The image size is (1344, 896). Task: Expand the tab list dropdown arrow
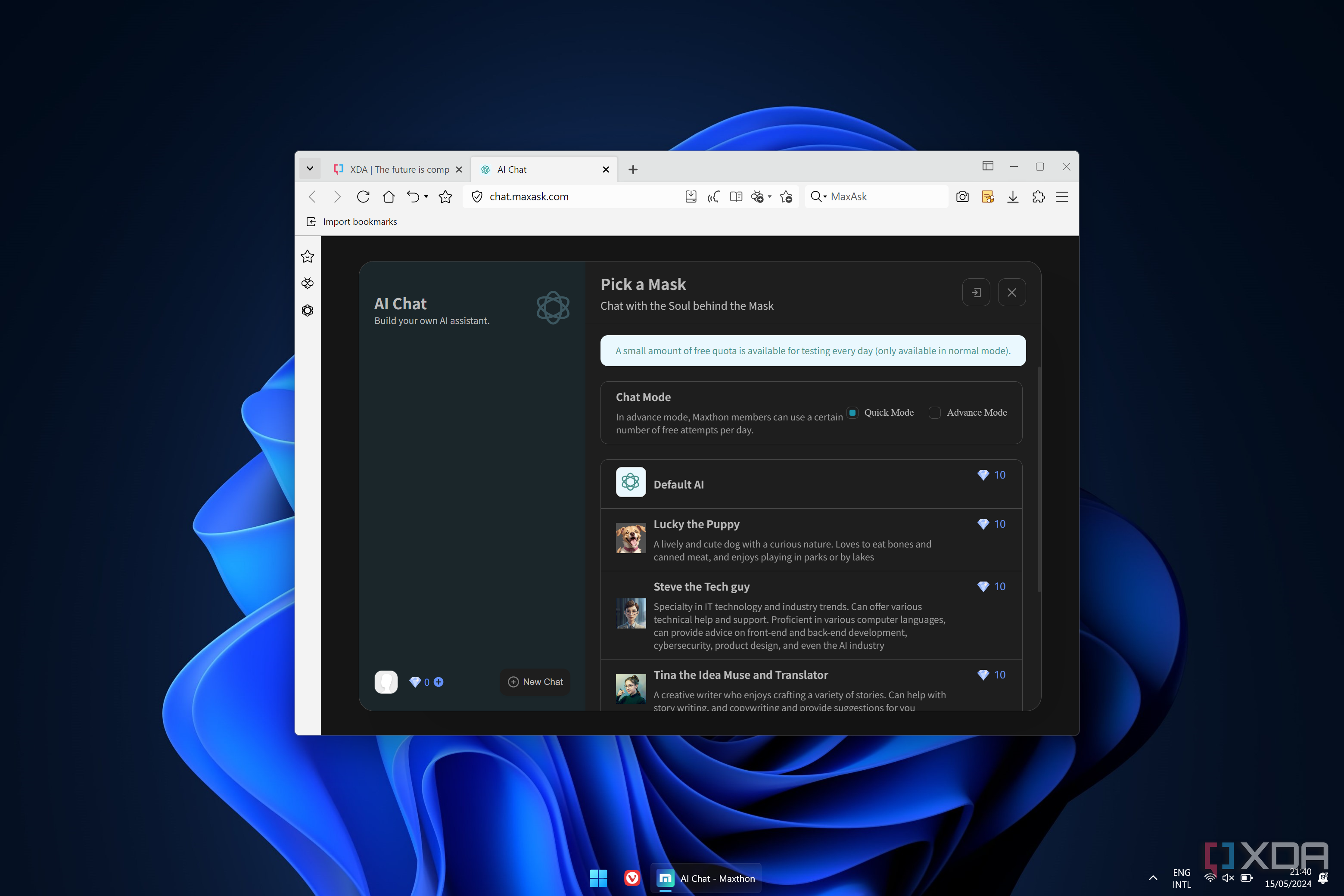point(310,168)
